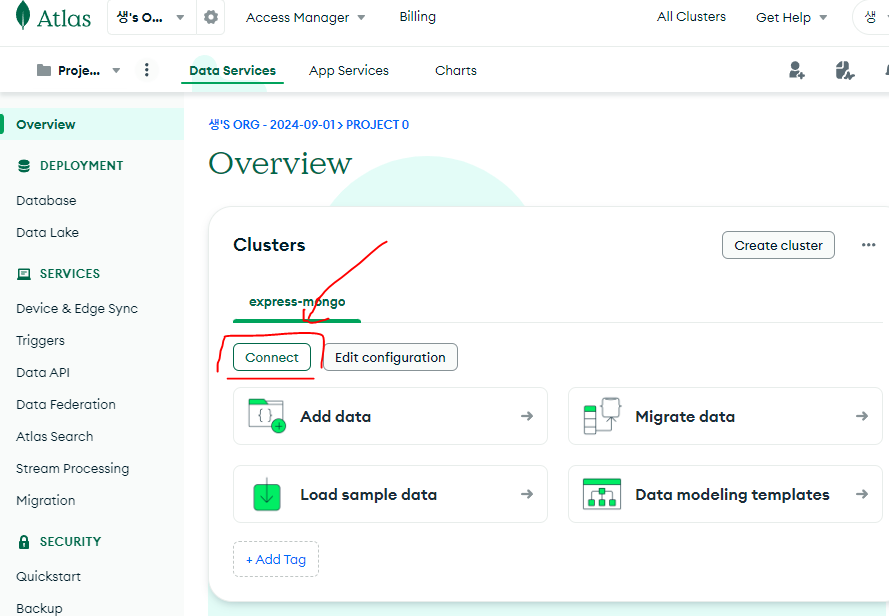The image size is (889, 616).
Task: Click the Connect button
Action: pos(272,357)
